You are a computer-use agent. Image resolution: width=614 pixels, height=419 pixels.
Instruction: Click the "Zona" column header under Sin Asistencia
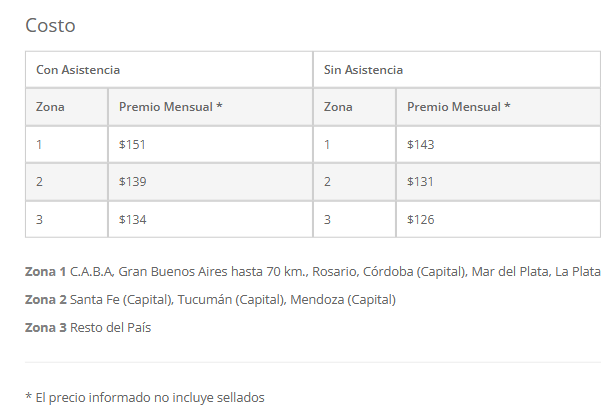point(338,107)
